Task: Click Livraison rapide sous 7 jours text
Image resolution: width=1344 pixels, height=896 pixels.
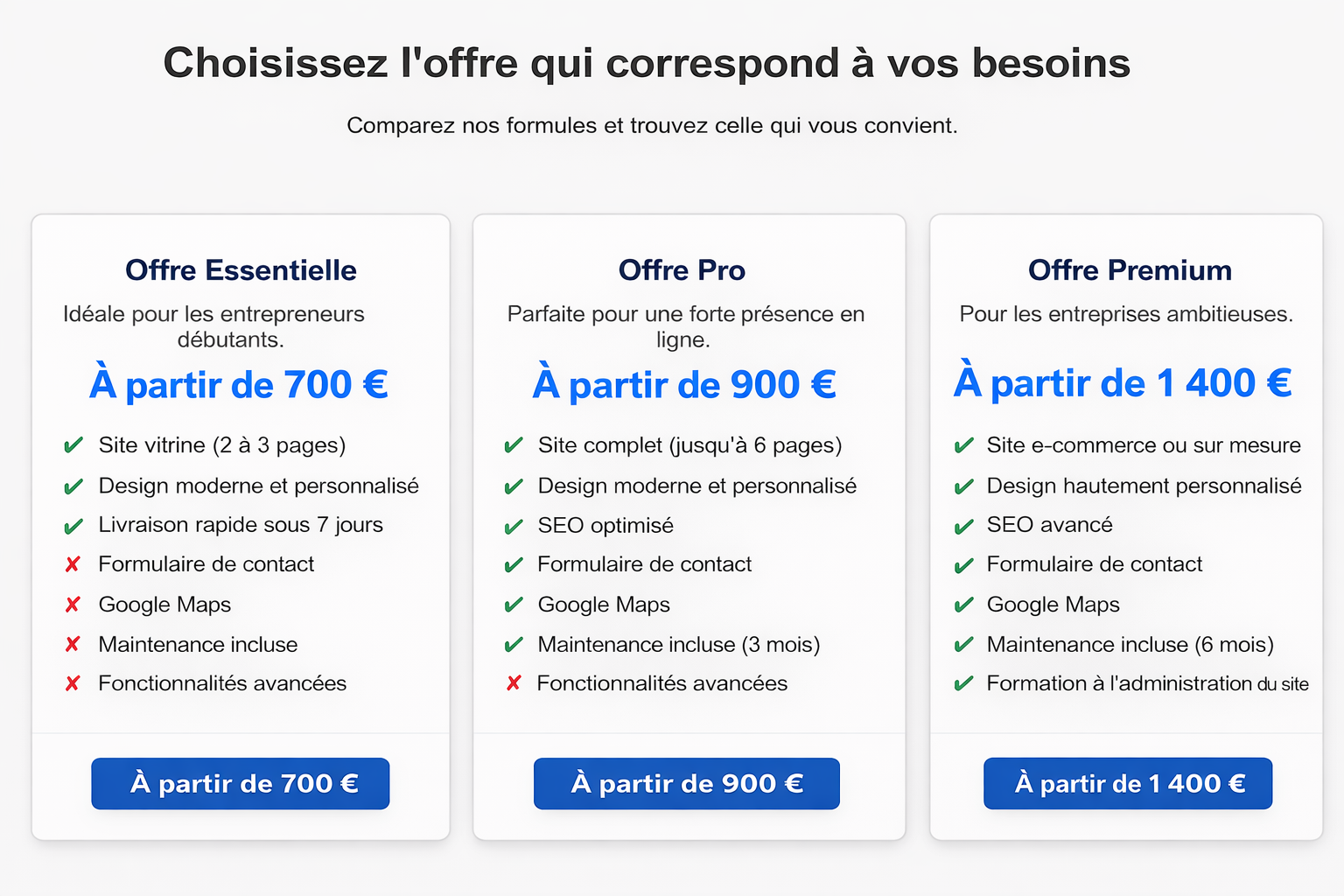Action: pos(241,525)
